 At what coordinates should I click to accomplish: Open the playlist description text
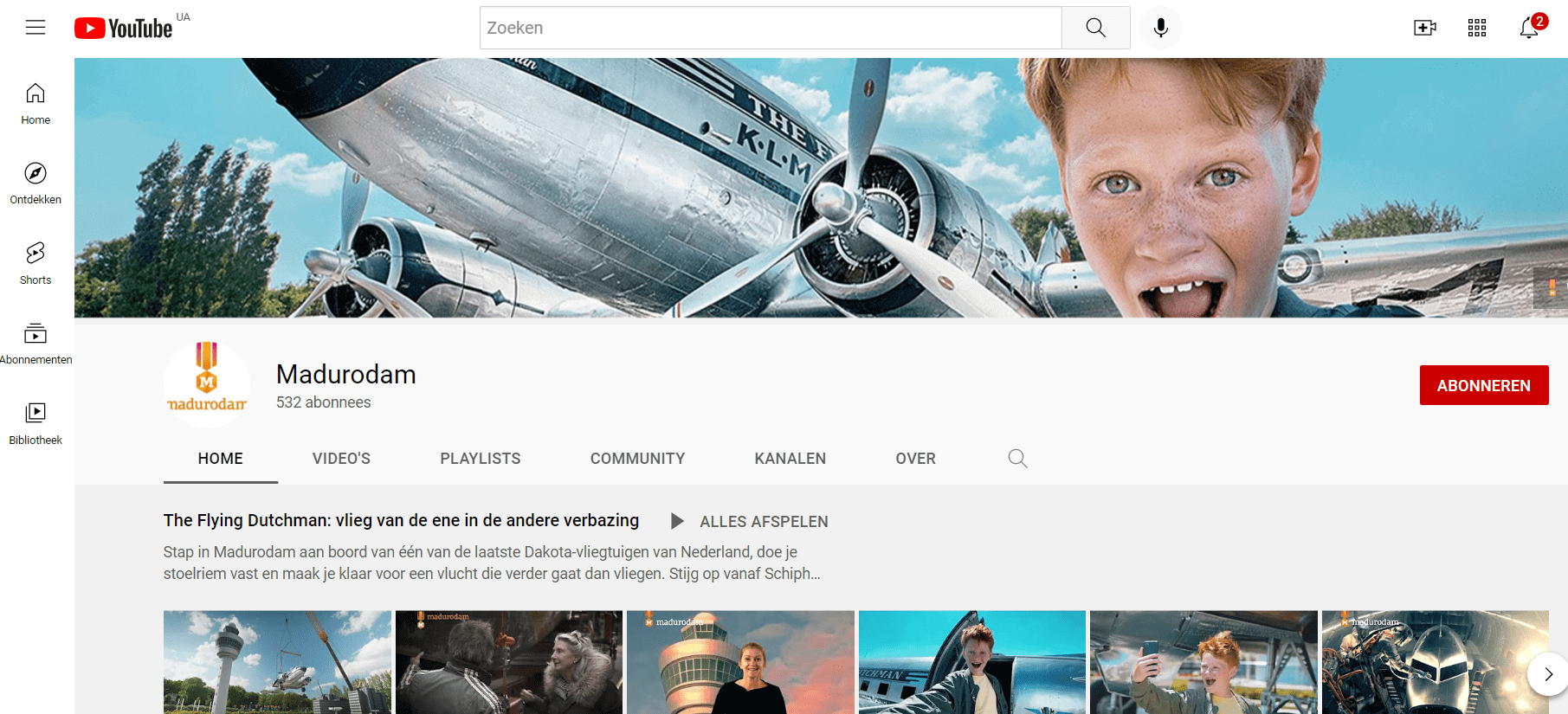(x=492, y=563)
